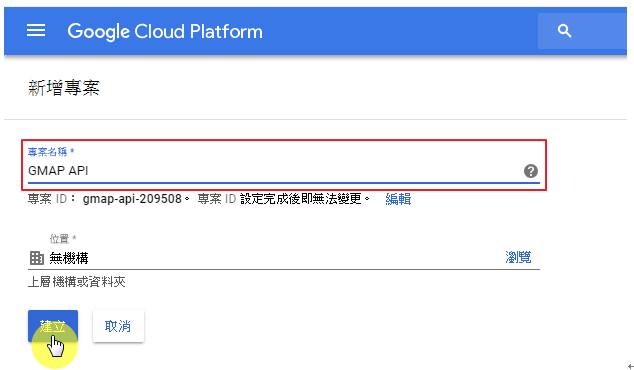Click the project name help icon

click(530, 171)
